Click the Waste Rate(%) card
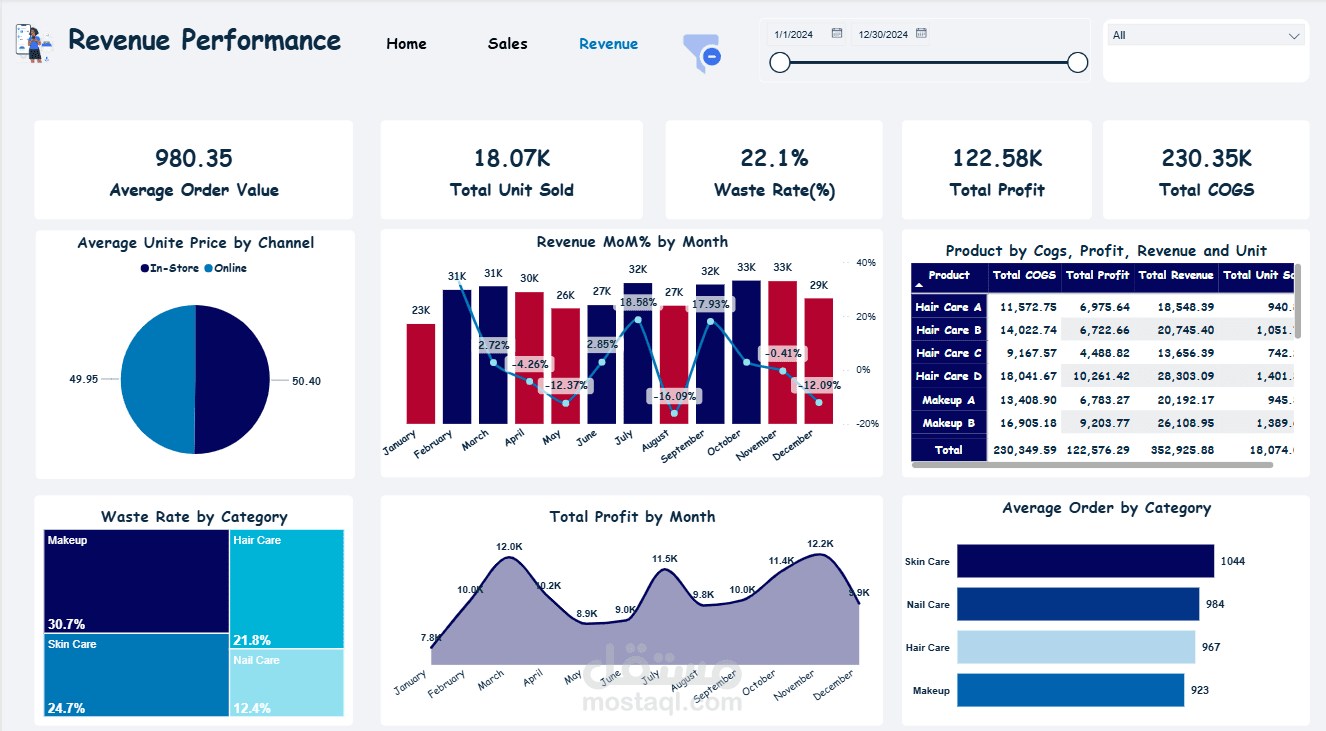This screenshot has width=1326, height=731. (x=774, y=171)
